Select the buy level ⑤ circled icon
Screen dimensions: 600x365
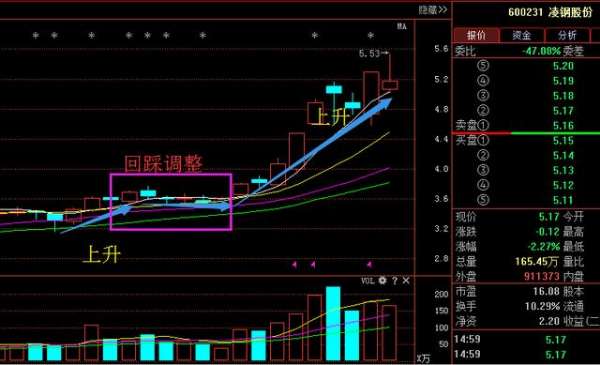(x=483, y=200)
